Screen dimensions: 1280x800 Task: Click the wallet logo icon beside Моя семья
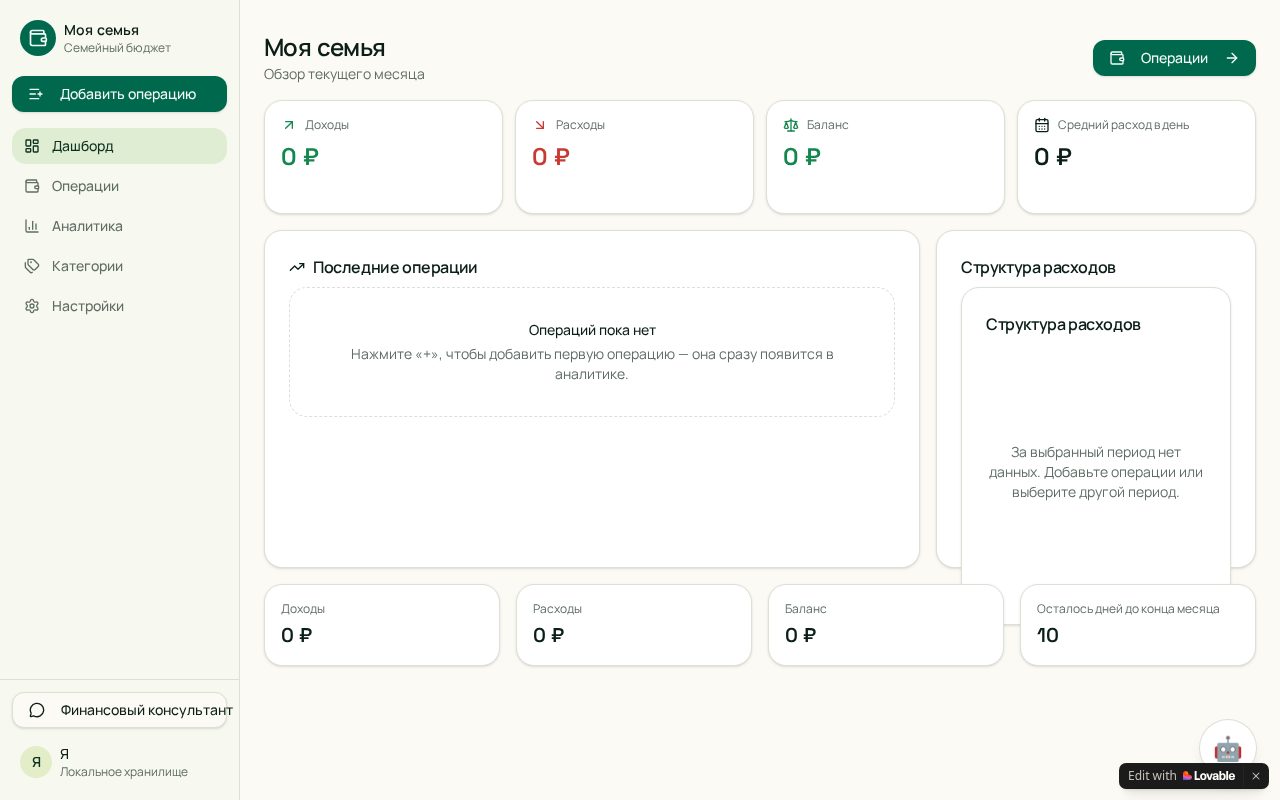[x=38, y=38]
